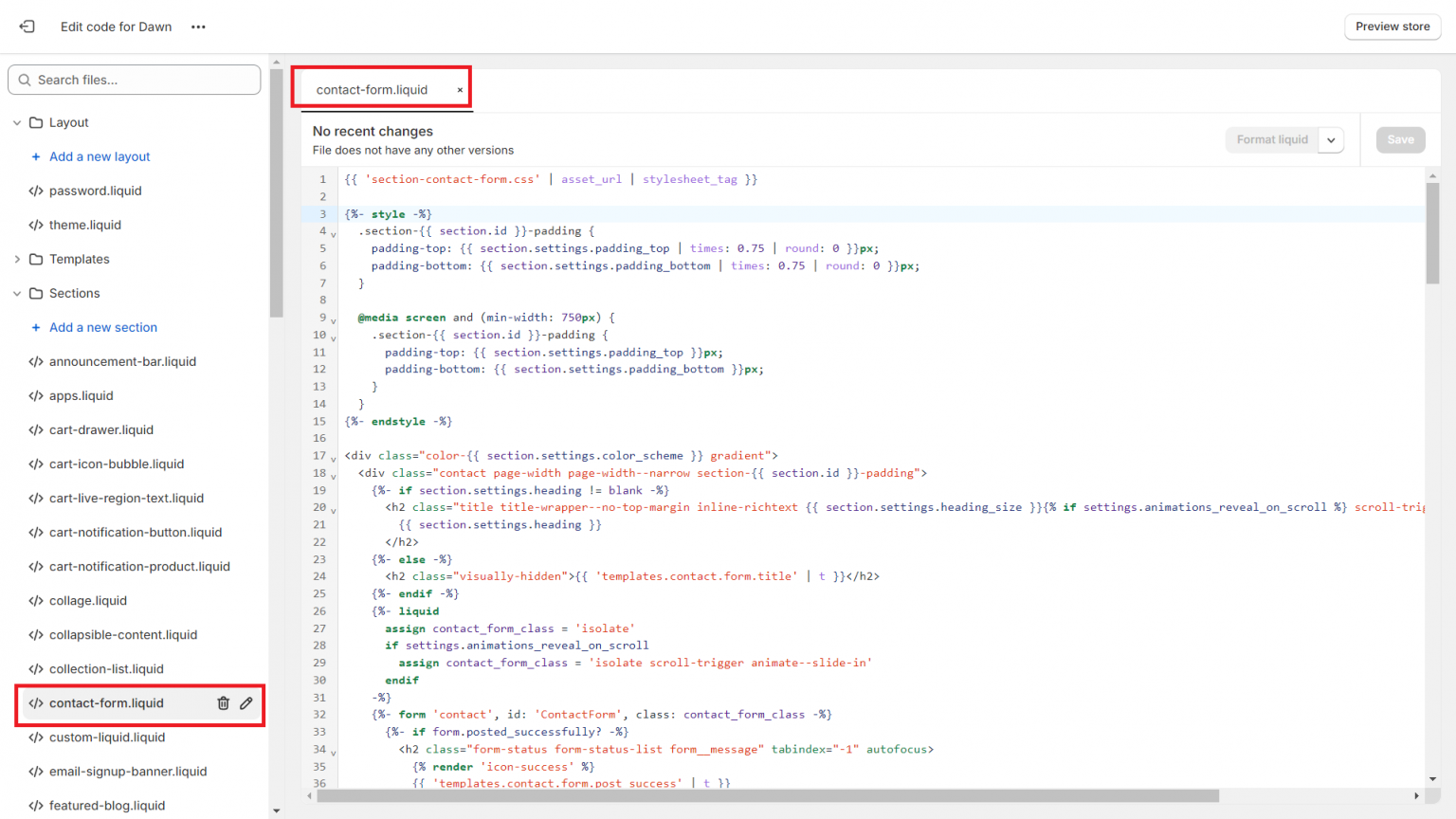Click the Preview store button
The width and height of the screenshot is (1456, 819).
click(x=1392, y=27)
